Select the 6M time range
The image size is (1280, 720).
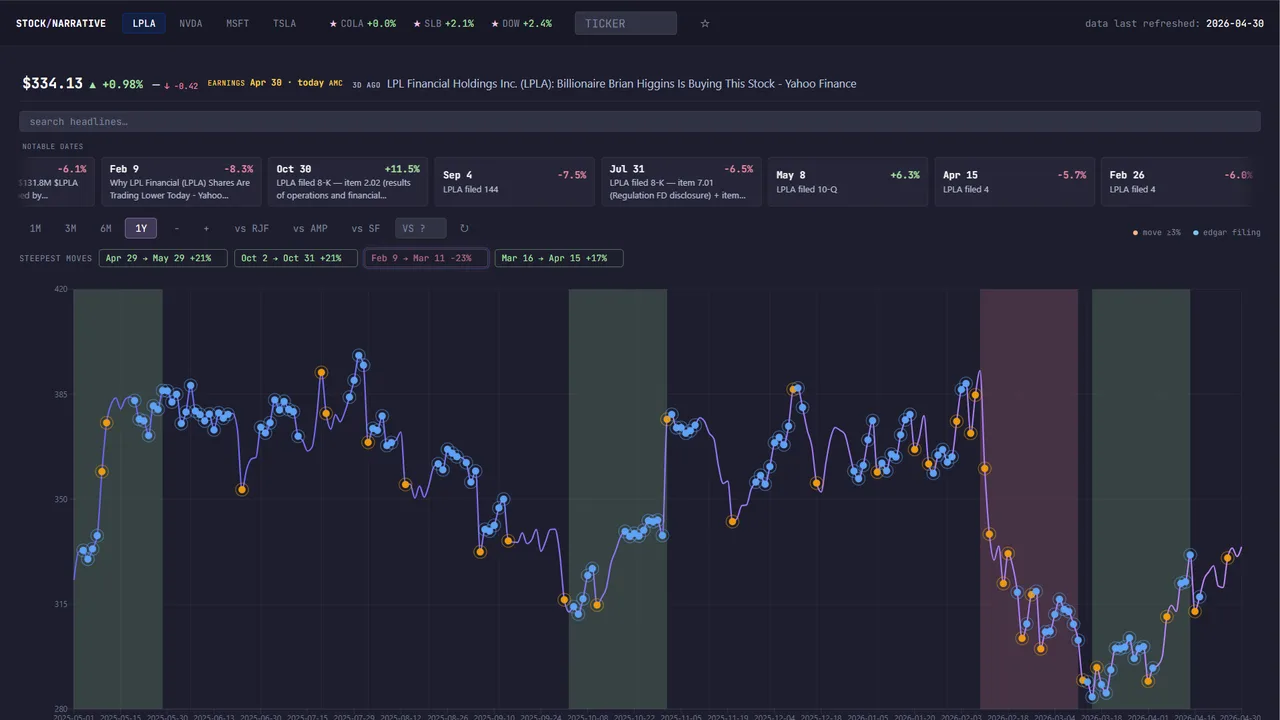pos(106,229)
